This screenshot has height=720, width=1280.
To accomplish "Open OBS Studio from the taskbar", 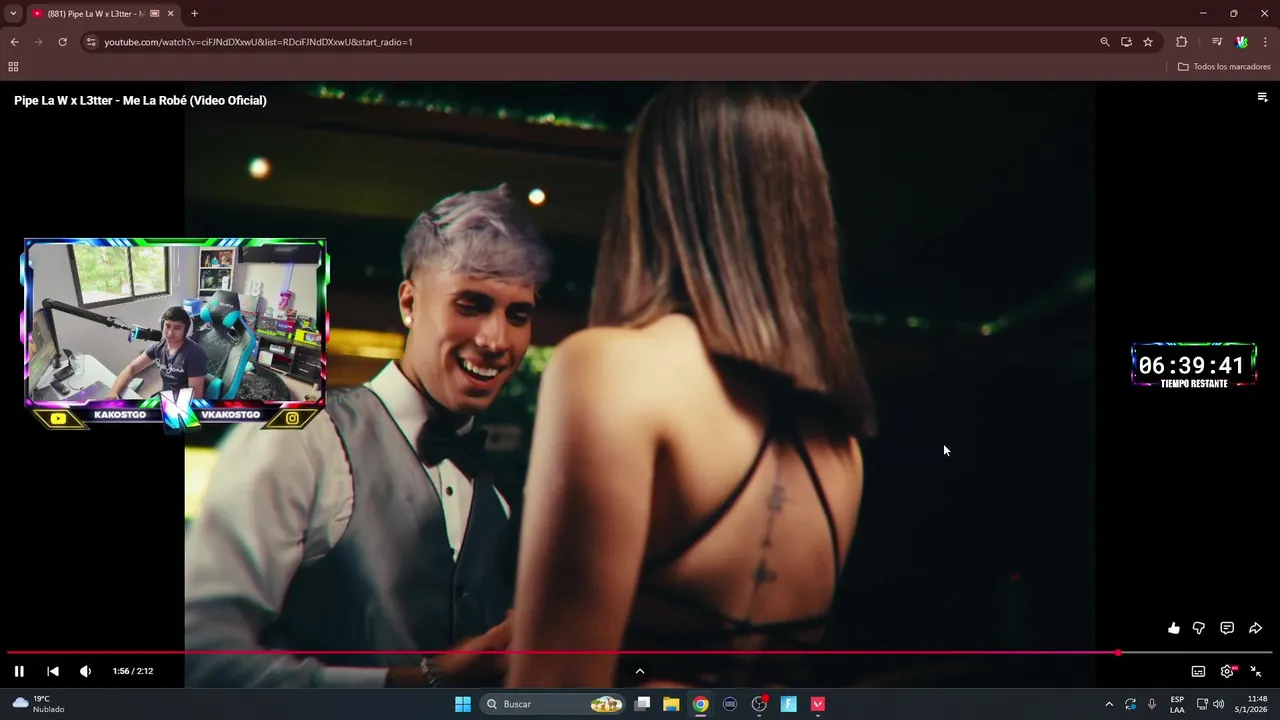I will click(x=759, y=704).
